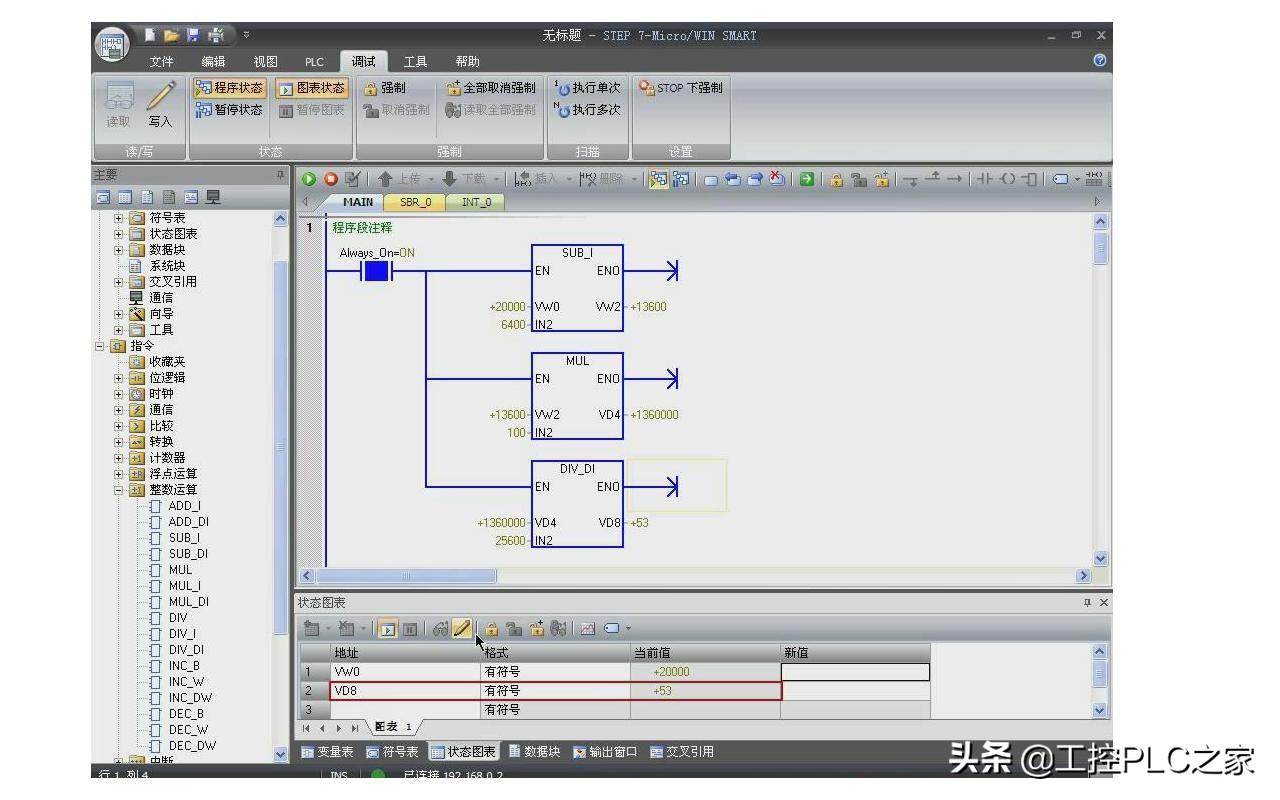Click the force lock icon in status chart toolbar
The height and width of the screenshot is (800, 1280).
(x=492, y=628)
